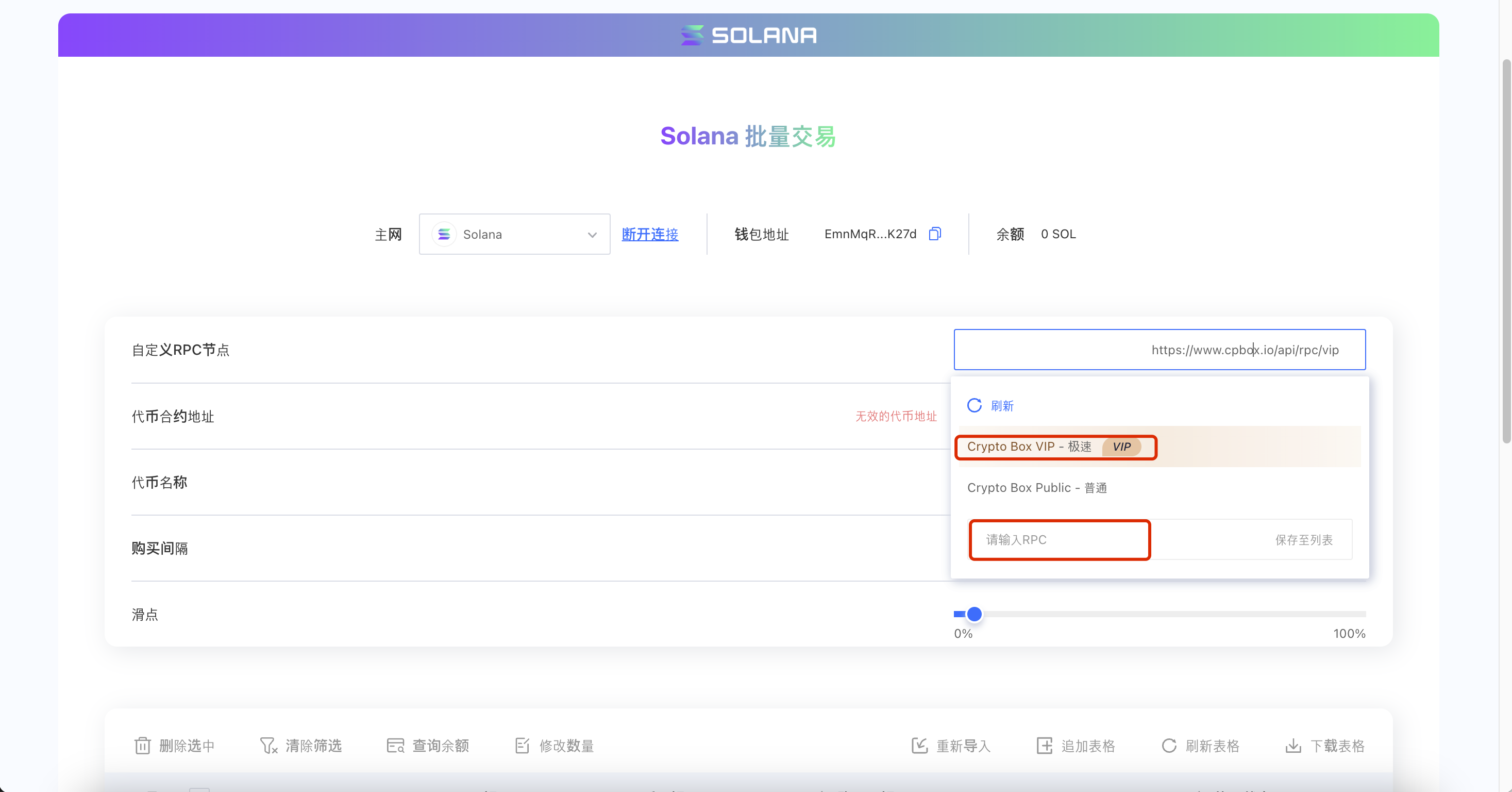Click the 下载表格 text button
The height and width of the screenshot is (792, 1512).
(1338, 746)
